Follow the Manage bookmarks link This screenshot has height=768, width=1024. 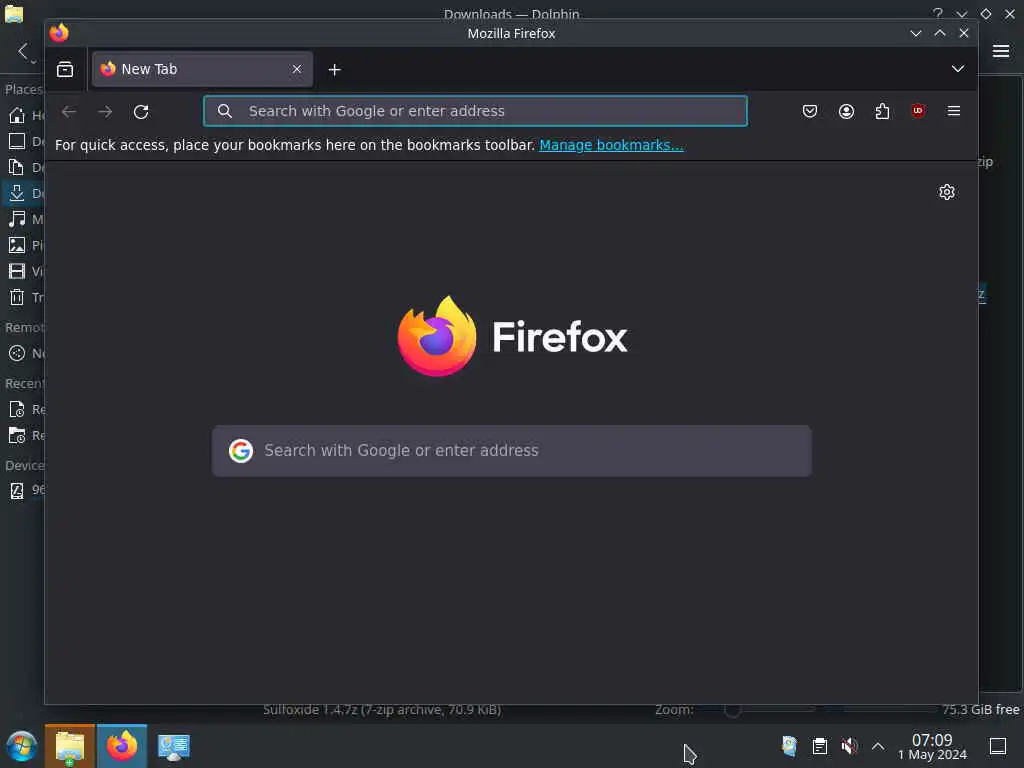point(611,145)
